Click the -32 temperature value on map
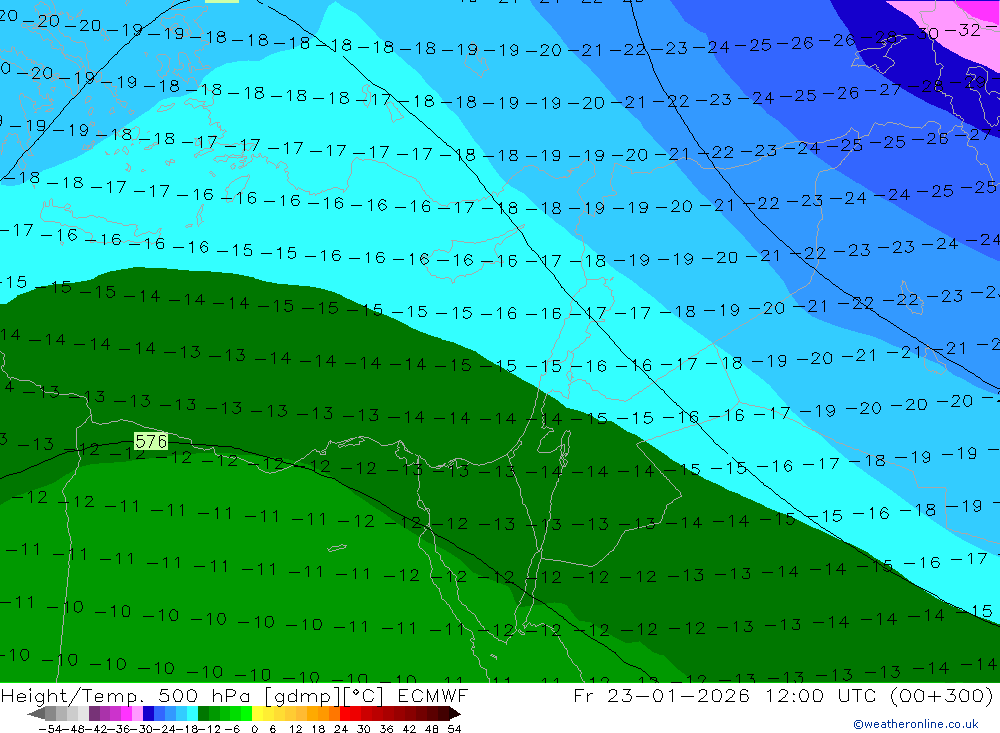 point(962,29)
